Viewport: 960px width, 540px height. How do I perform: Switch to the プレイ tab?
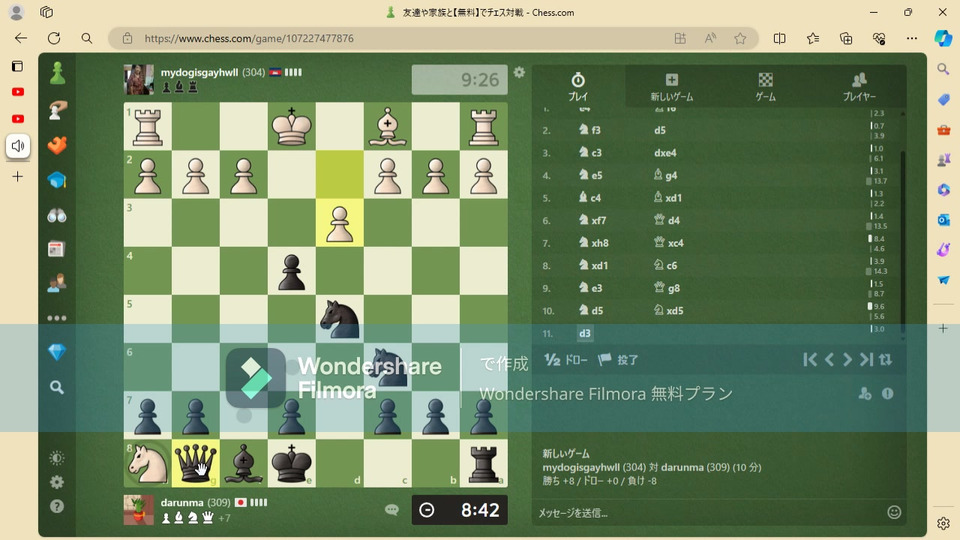click(578, 87)
